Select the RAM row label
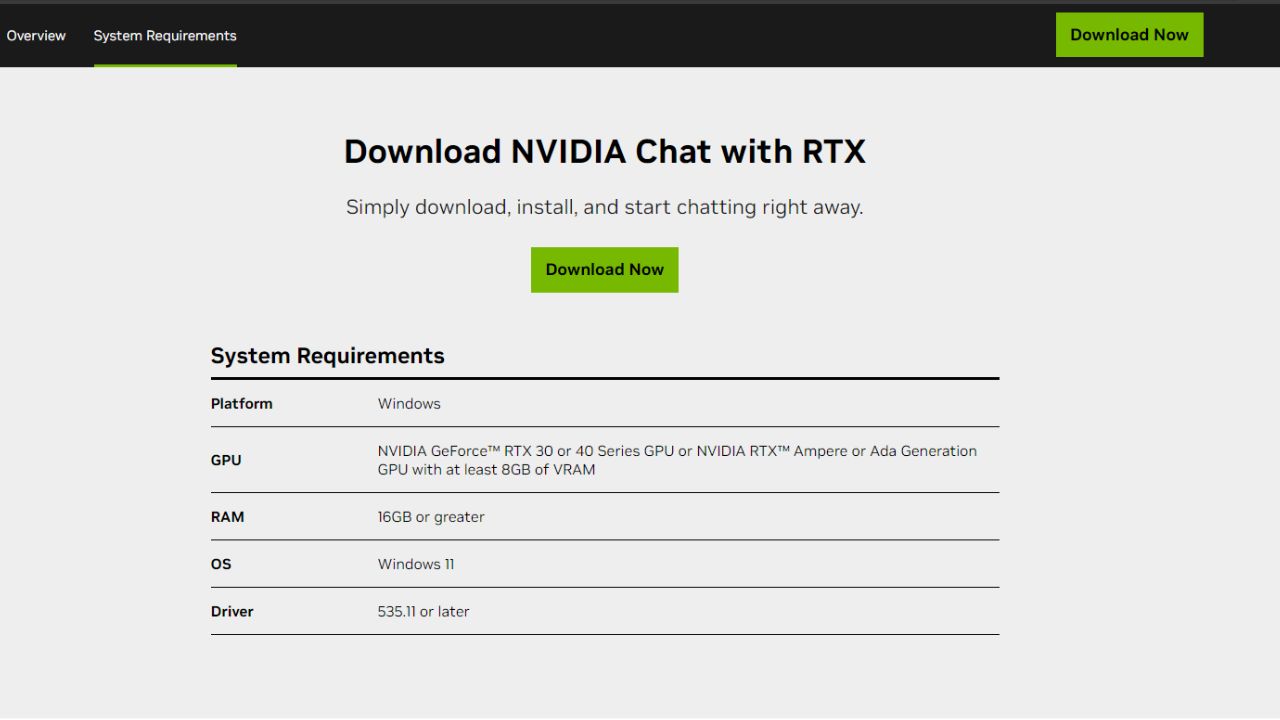Viewport: 1280px width, 720px height. click(227, 517)
